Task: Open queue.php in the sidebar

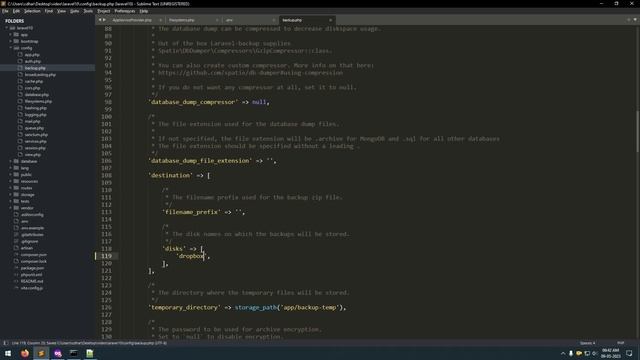Action: (34, 128)
